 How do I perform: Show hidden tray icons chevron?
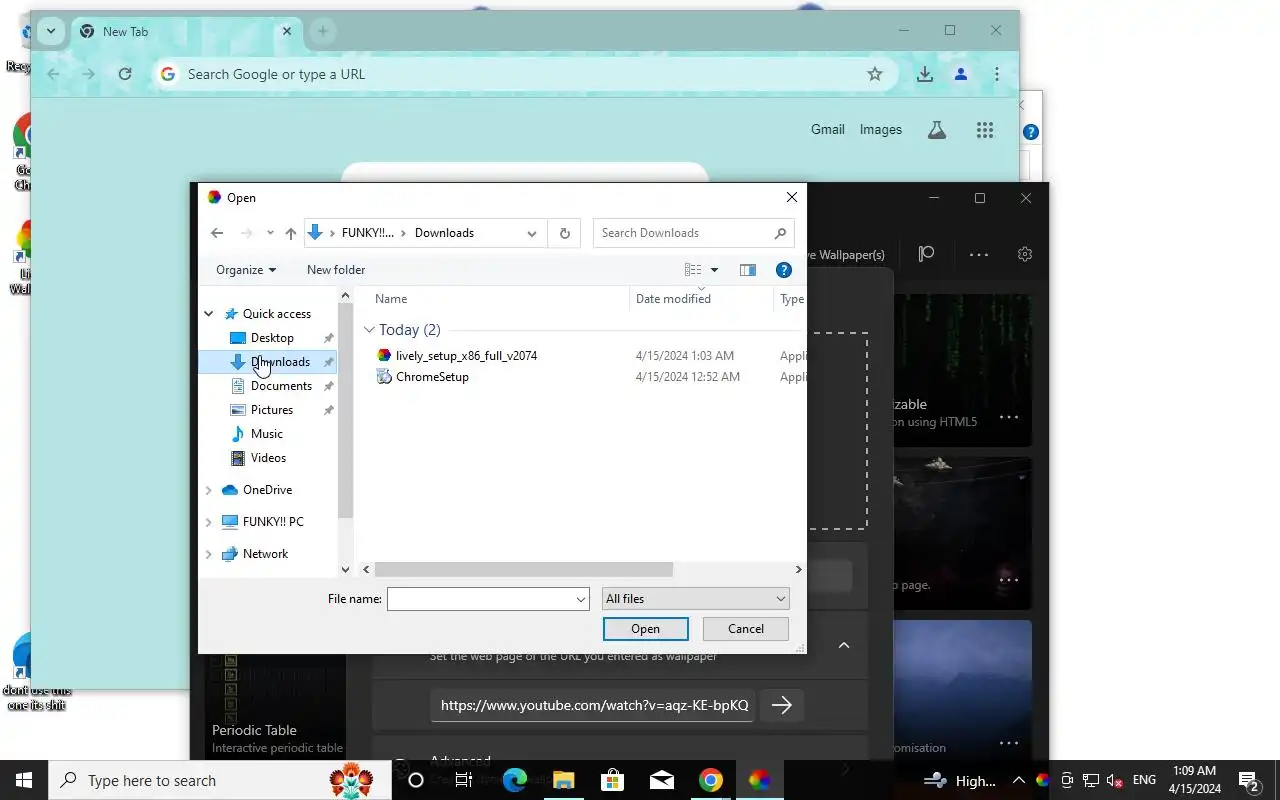1018,780
